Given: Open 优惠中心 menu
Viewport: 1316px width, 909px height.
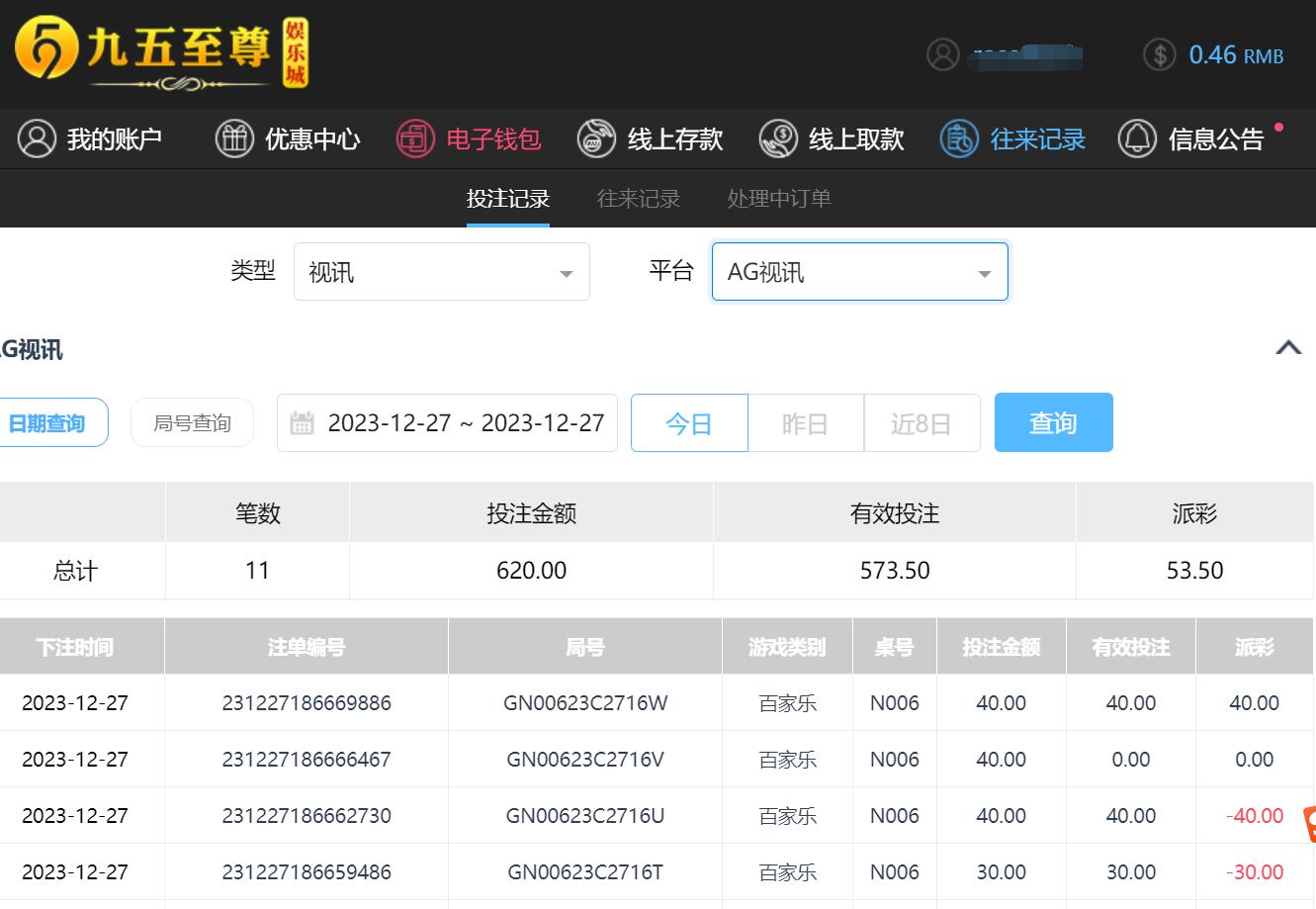Looking at the screenshot, I should [288, 138].
